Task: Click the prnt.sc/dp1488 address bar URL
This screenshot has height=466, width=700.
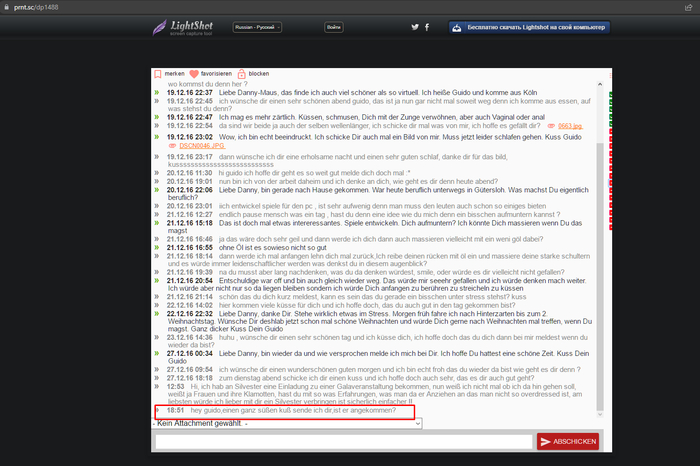Action: 36,7
